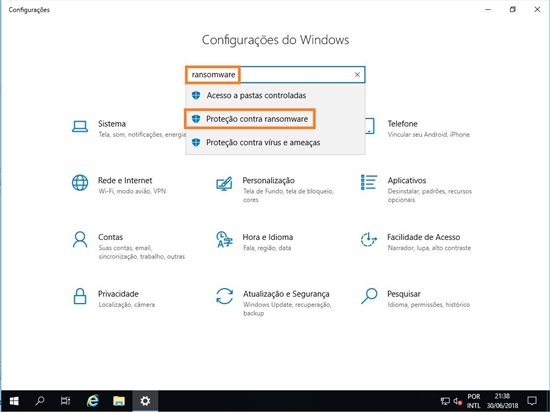Open the Pesquisar magnifier icon
Image resolution: width=550 pixels, height=412 pixels.
click(x=369, y=296)
